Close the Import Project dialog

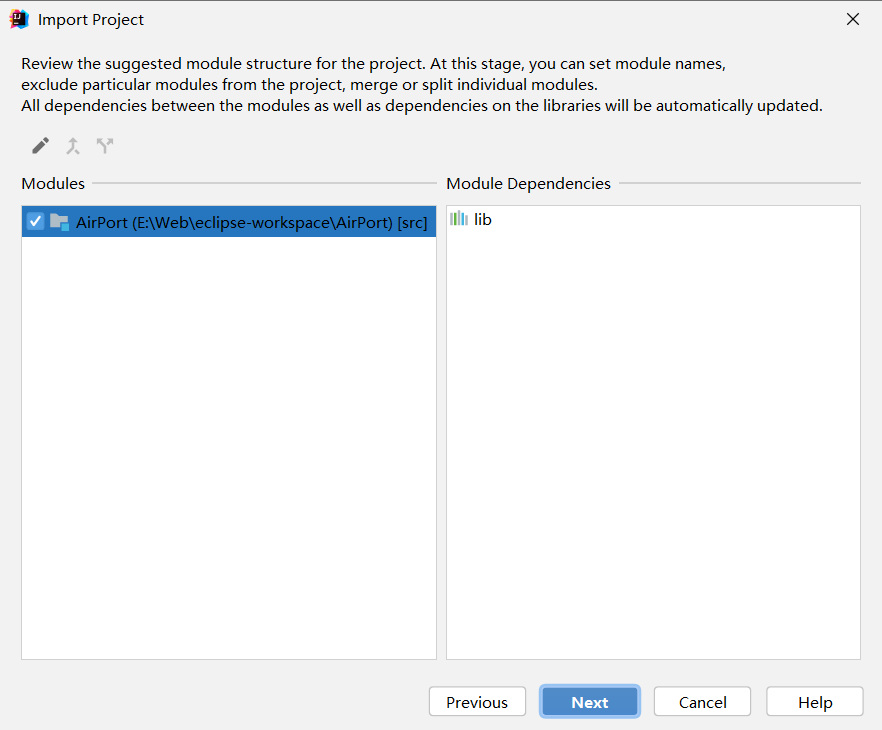click(x=852, y=18)
